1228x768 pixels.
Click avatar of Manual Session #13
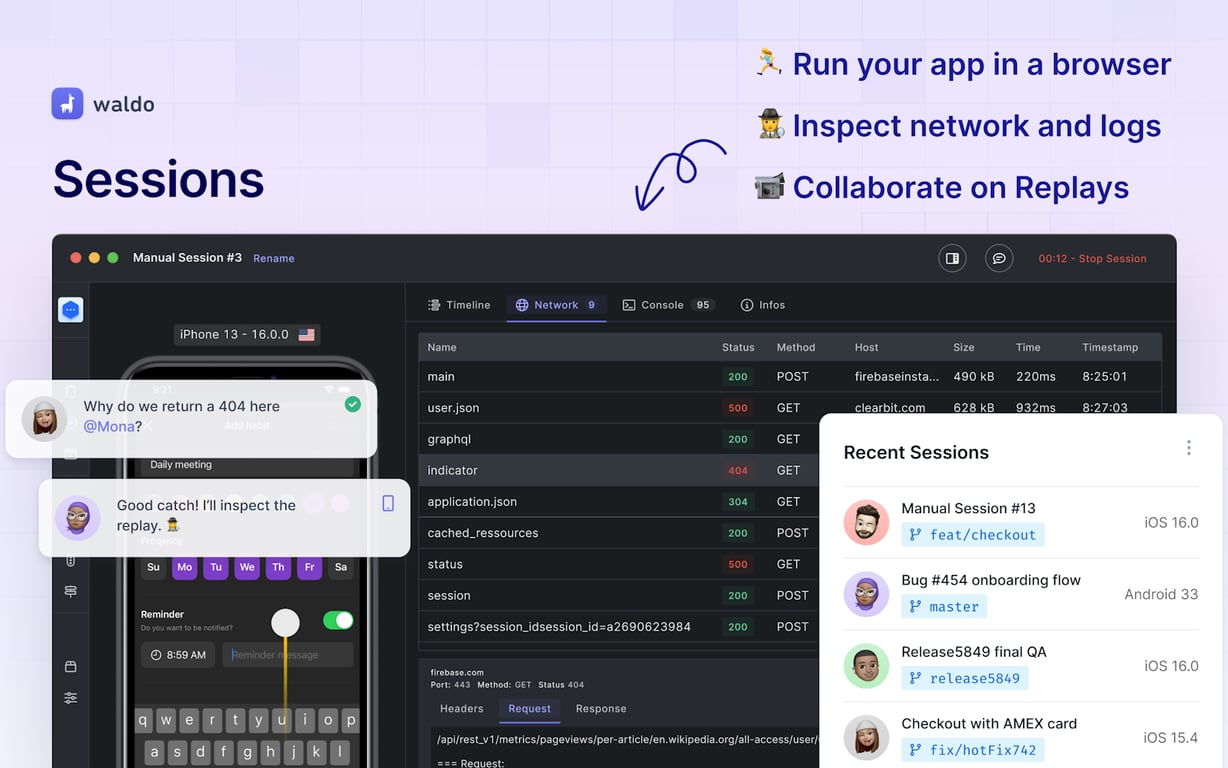coord(866,522)
